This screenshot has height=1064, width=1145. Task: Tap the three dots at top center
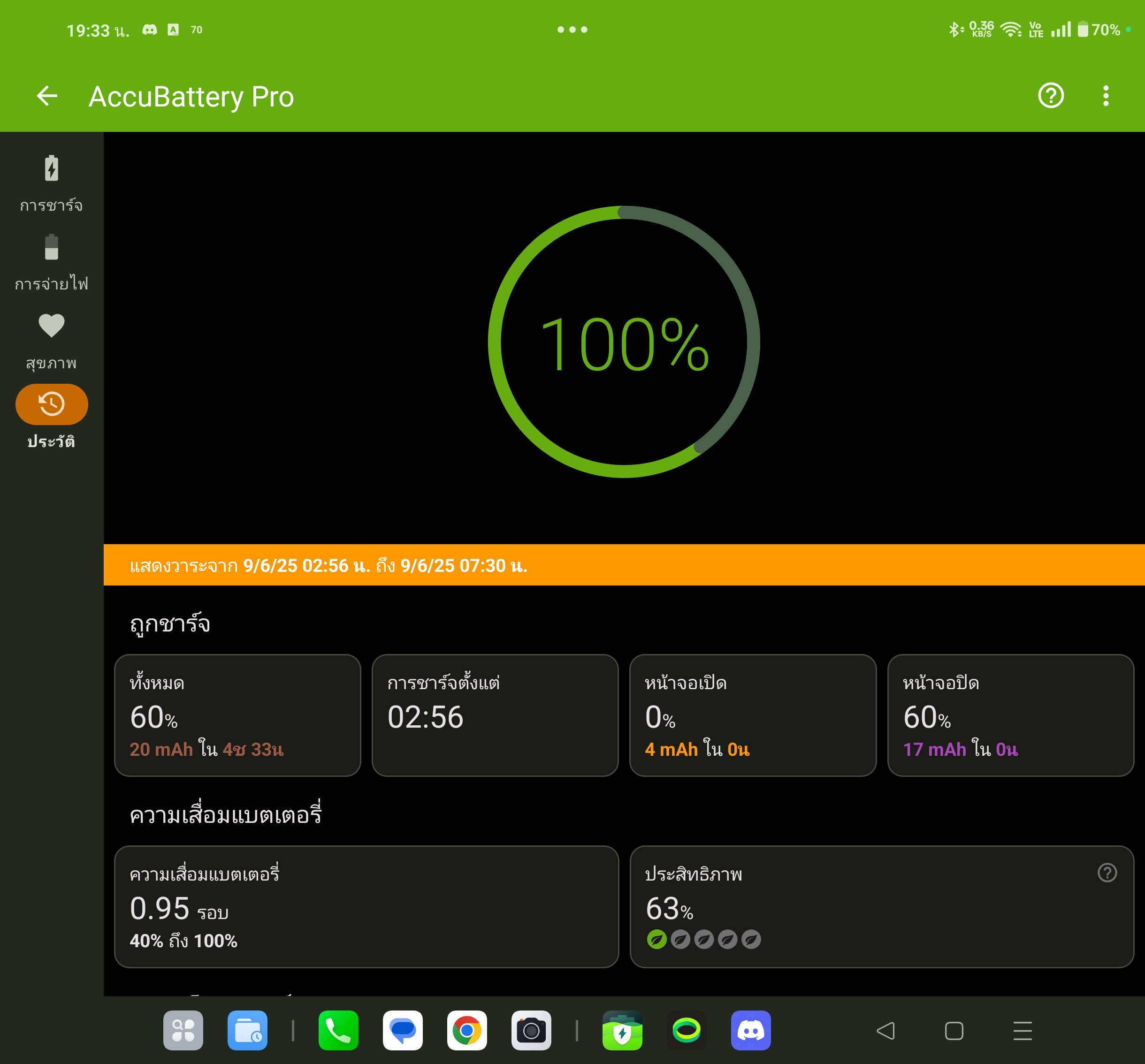[572, 30]
